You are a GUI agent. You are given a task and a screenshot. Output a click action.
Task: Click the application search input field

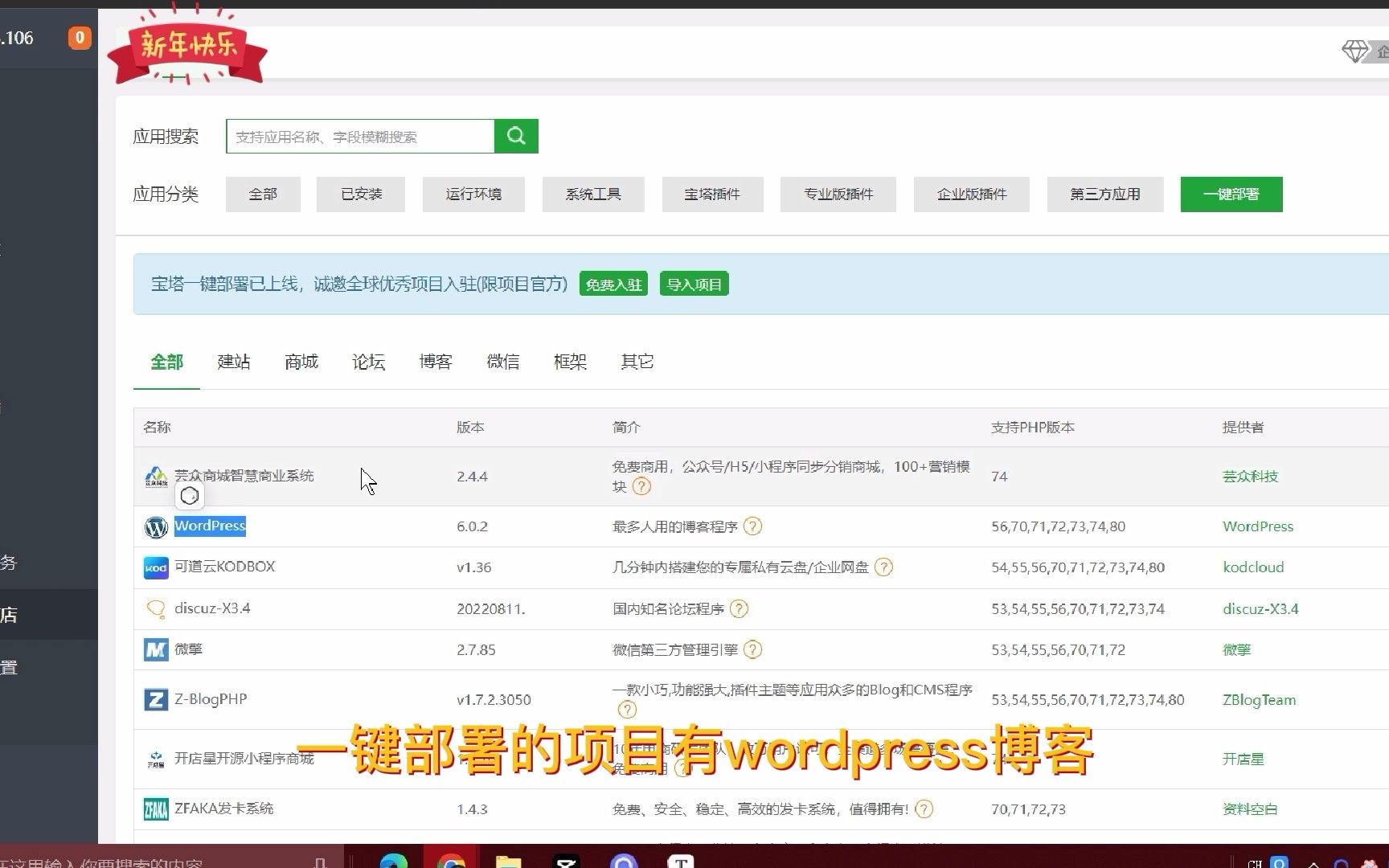[360, 136]
